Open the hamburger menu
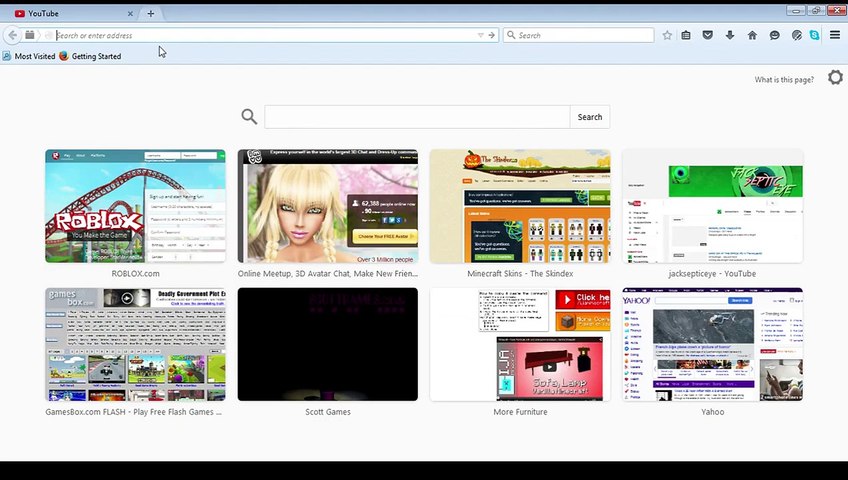This screenshot has height=480, width=848. [835, 35]
